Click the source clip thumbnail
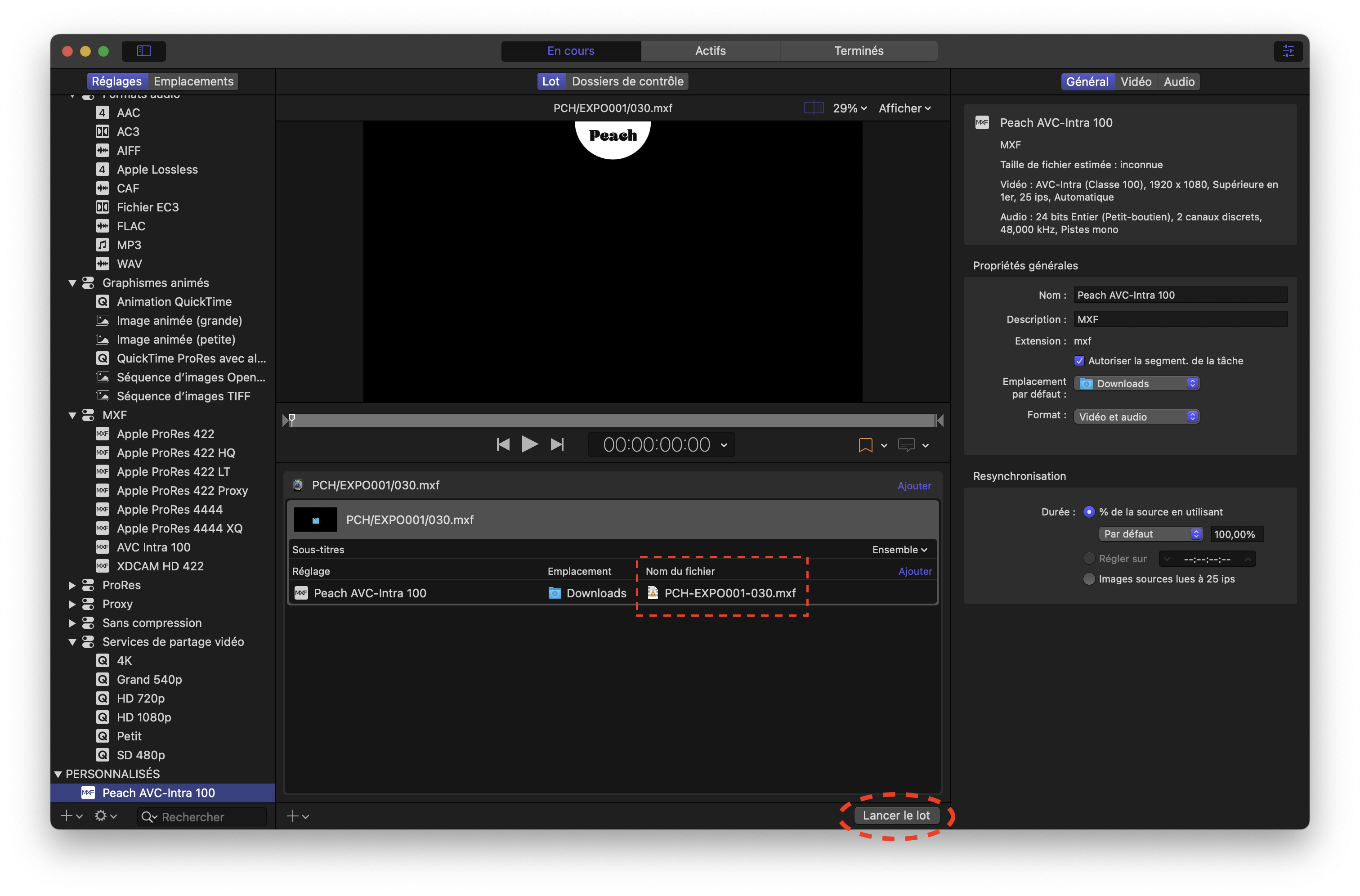1360x896 pixels. (315, 520)
